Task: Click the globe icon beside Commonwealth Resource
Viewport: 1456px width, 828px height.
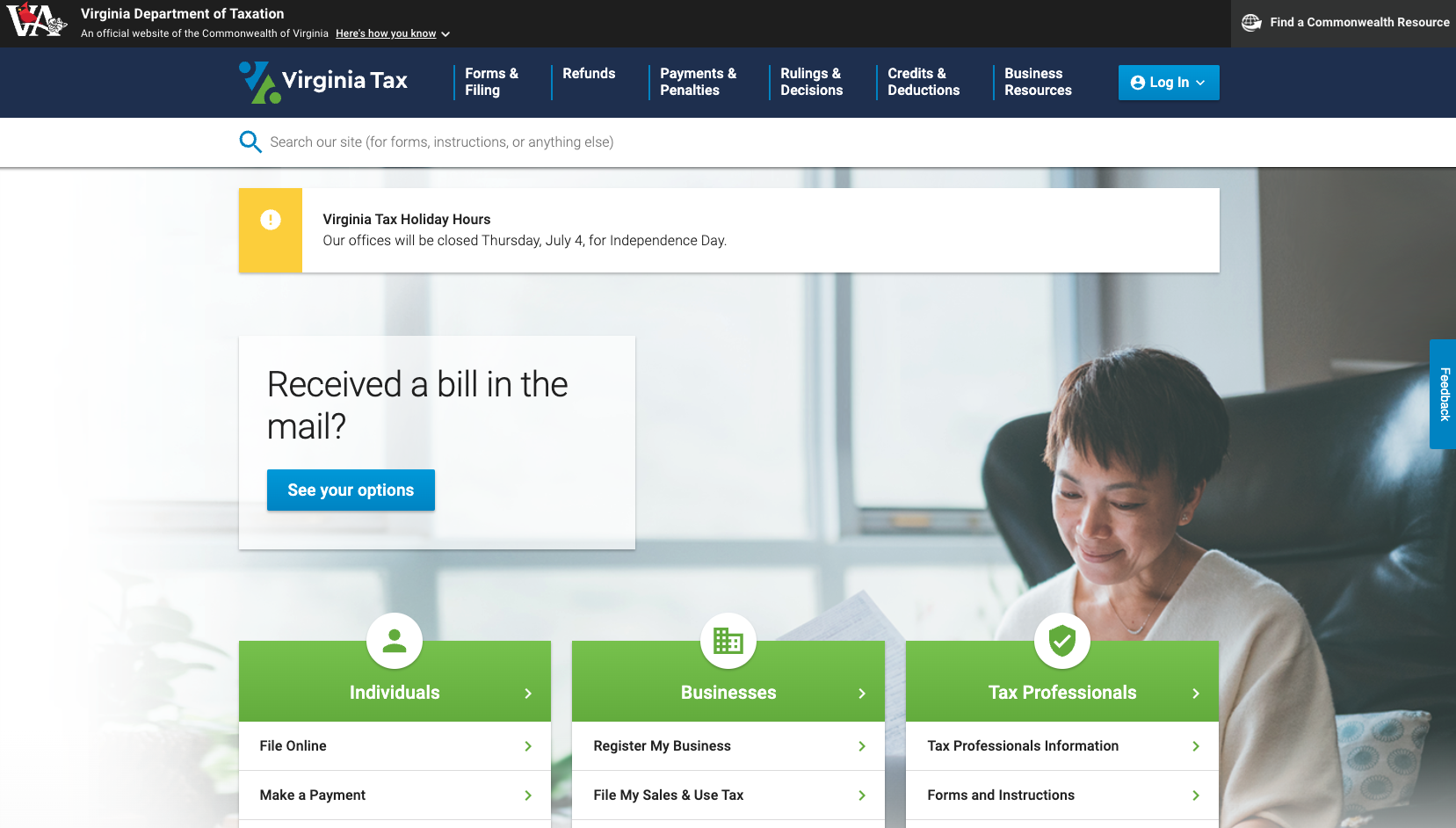Action: pos(1251,23)
